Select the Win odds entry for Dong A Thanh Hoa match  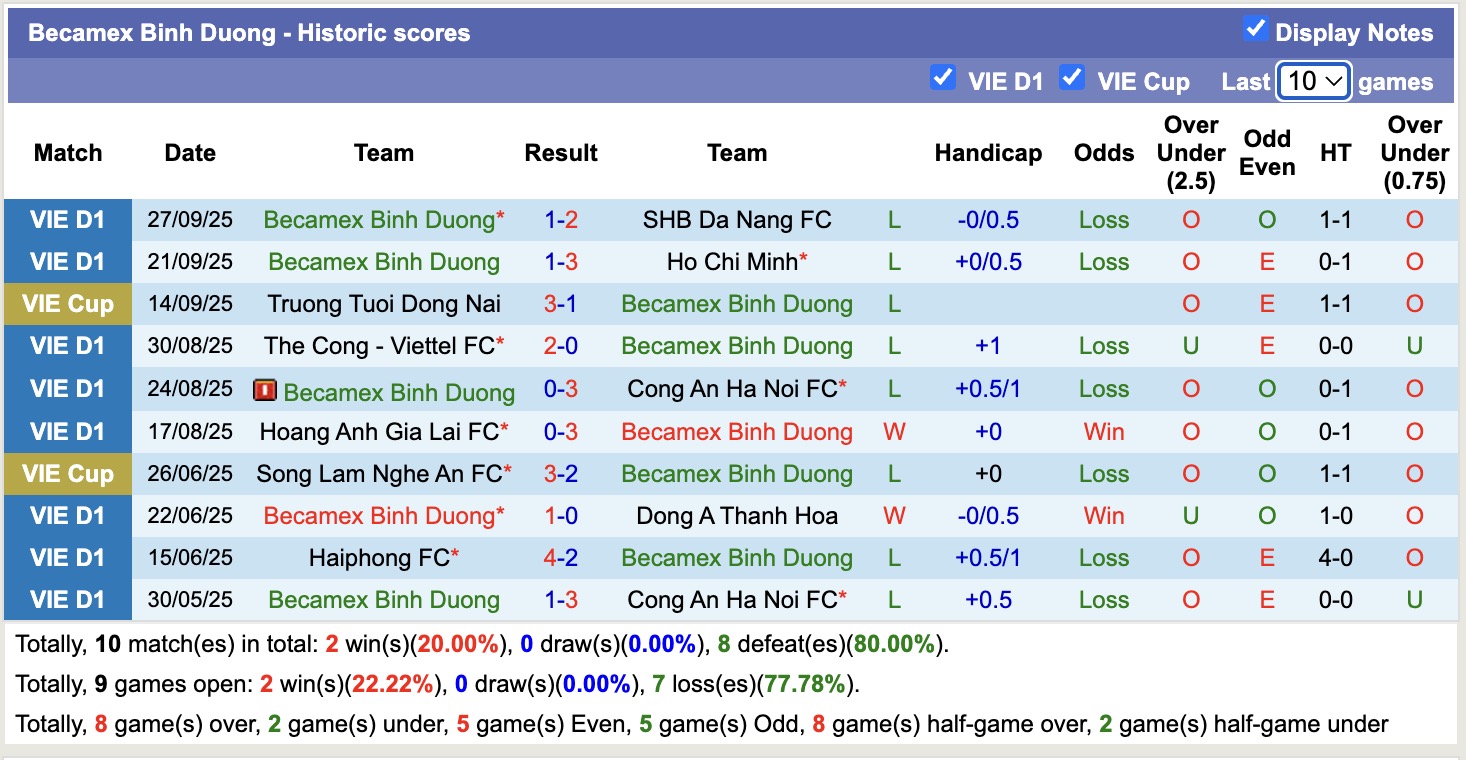point(1103,516)
